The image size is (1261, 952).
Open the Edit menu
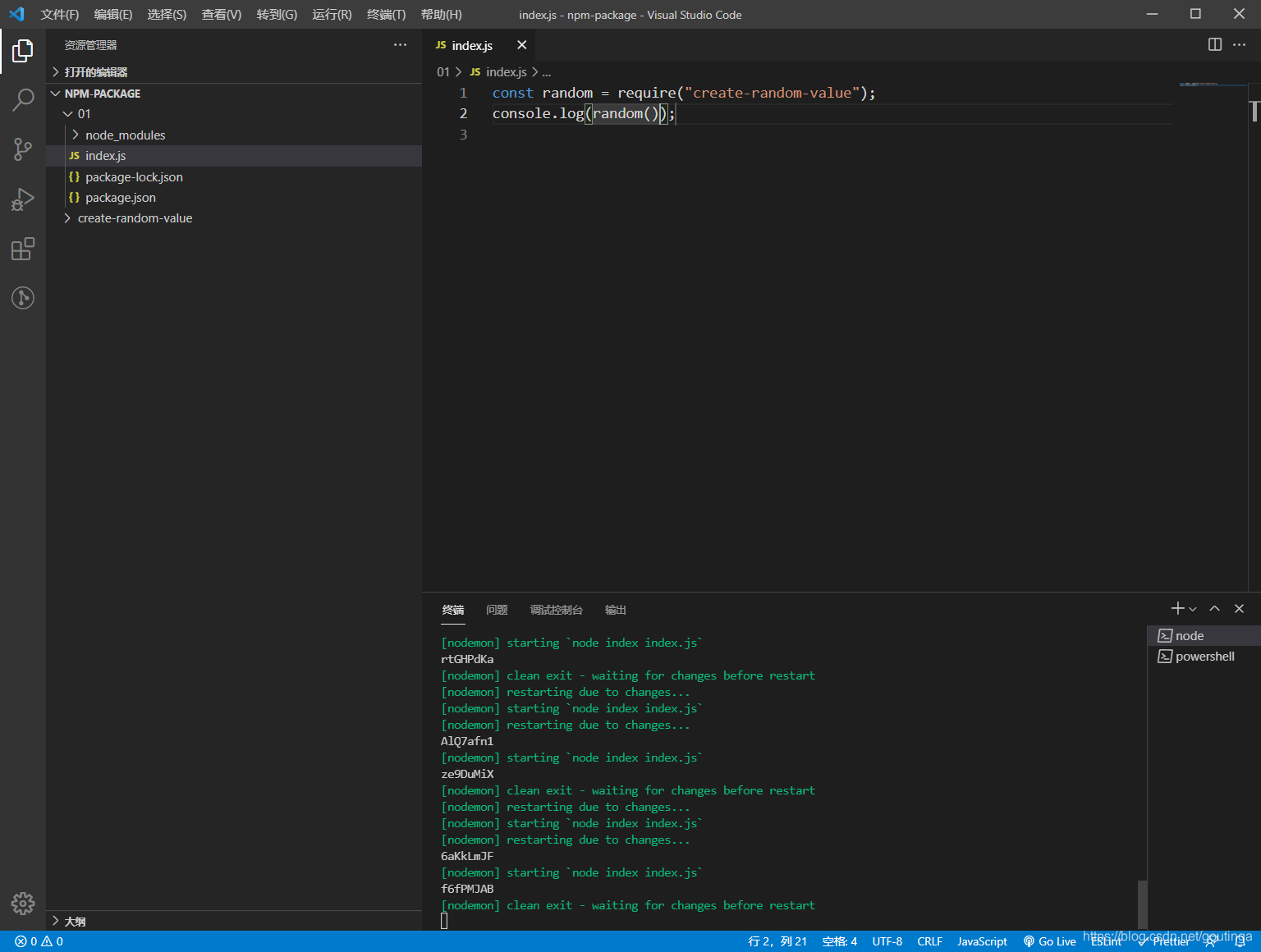113,15
